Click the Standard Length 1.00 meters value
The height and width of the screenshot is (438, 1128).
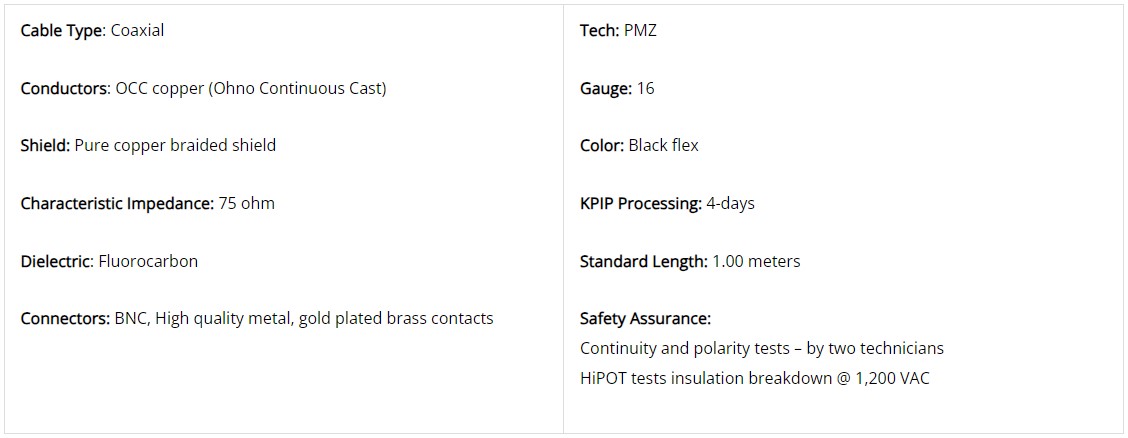click(755, 261)
